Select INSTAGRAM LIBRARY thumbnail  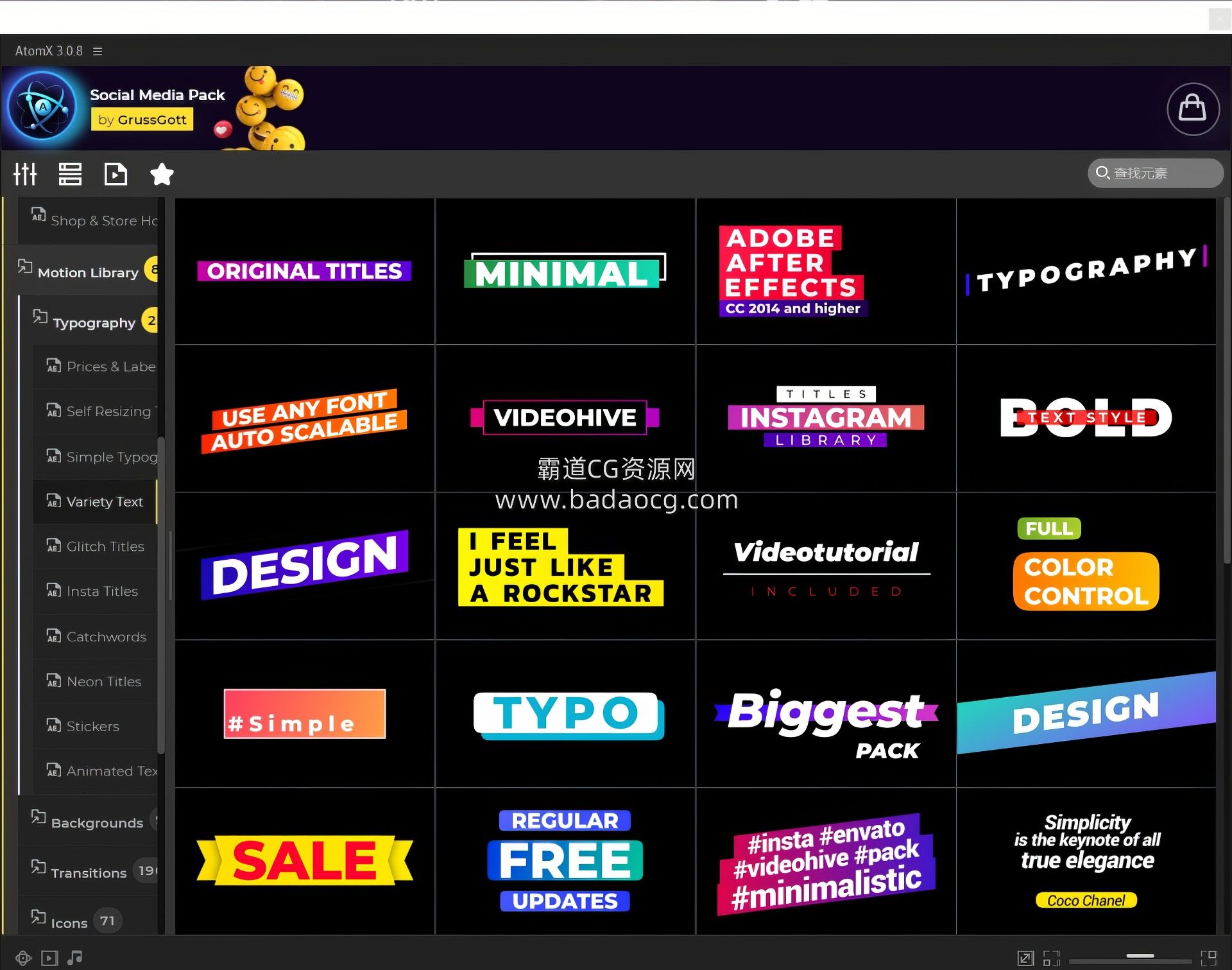pos(826,419)
